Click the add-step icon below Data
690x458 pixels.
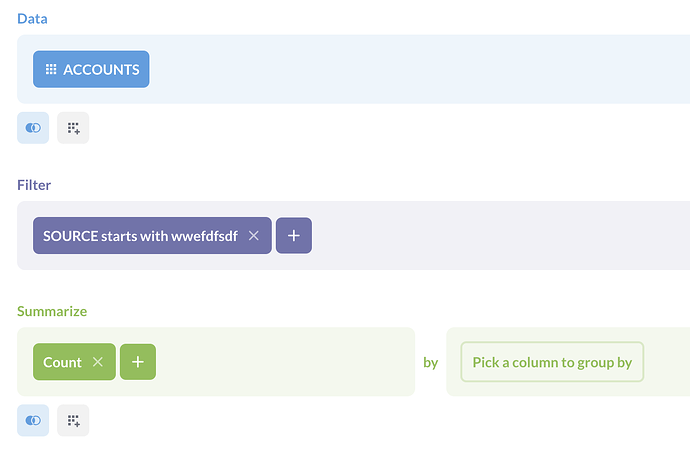click(73, 128)
